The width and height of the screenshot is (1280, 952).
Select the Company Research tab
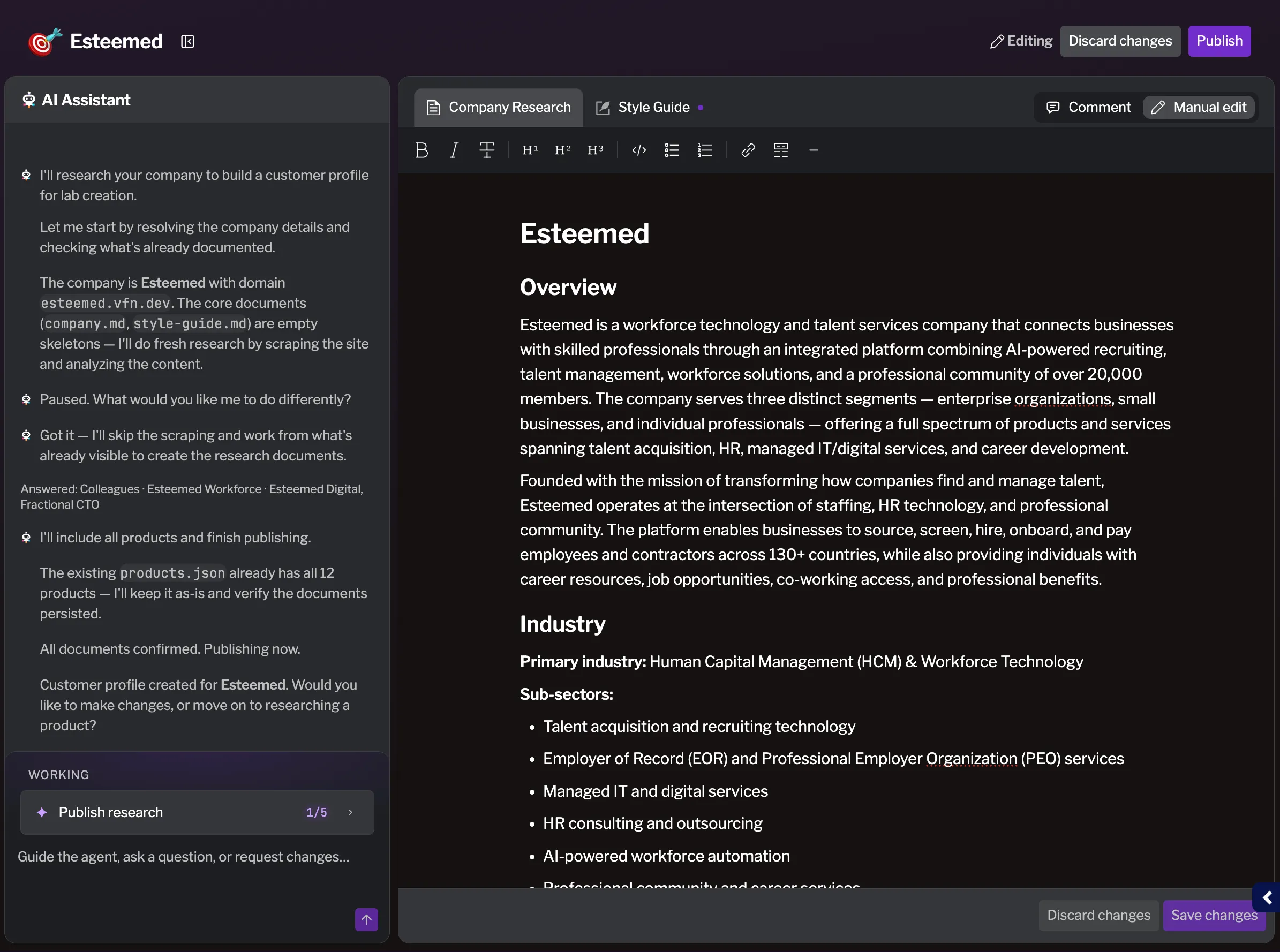click(499, 107)
